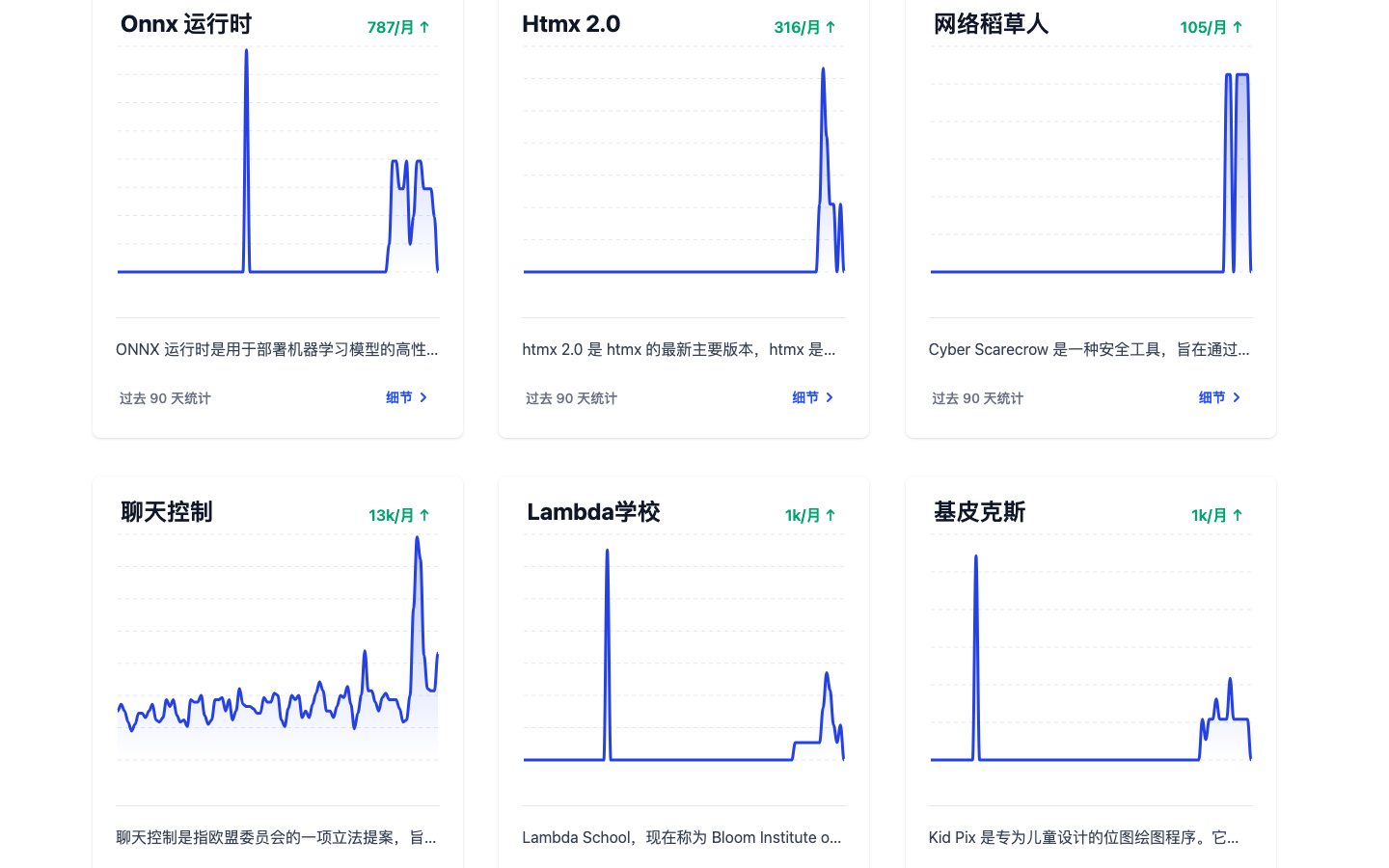
Task: Click the up arrow beside 316/月 on Htmx 2.0
Action: pos(832,27)
